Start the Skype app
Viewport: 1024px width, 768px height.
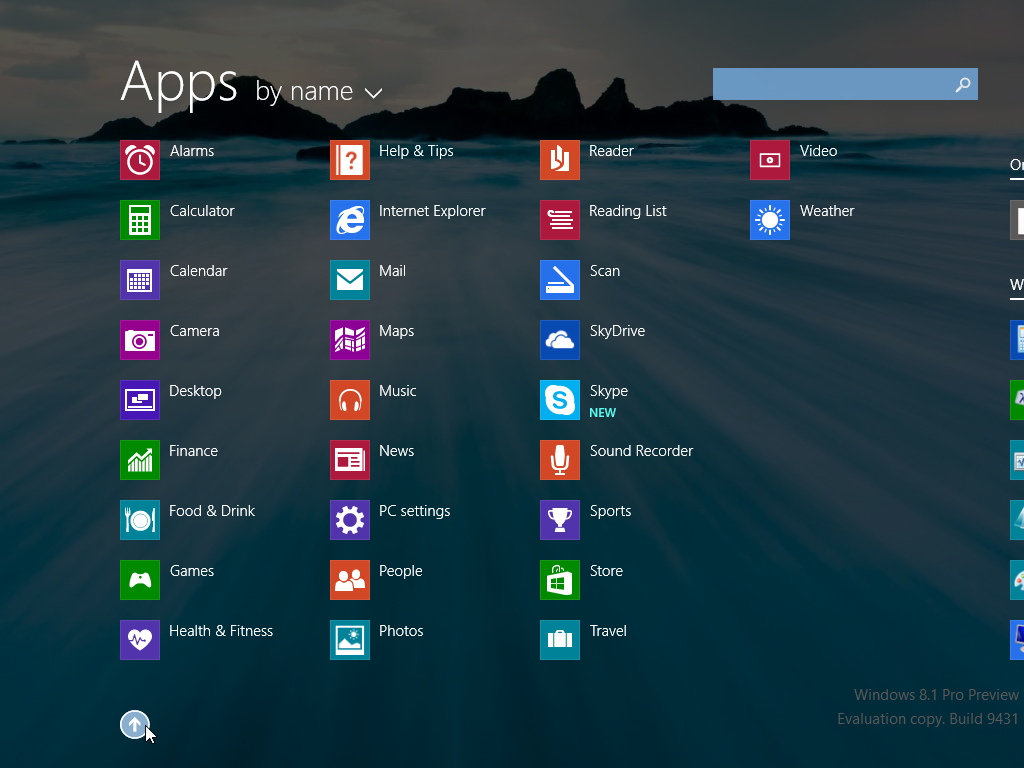(x=560, y=400)
